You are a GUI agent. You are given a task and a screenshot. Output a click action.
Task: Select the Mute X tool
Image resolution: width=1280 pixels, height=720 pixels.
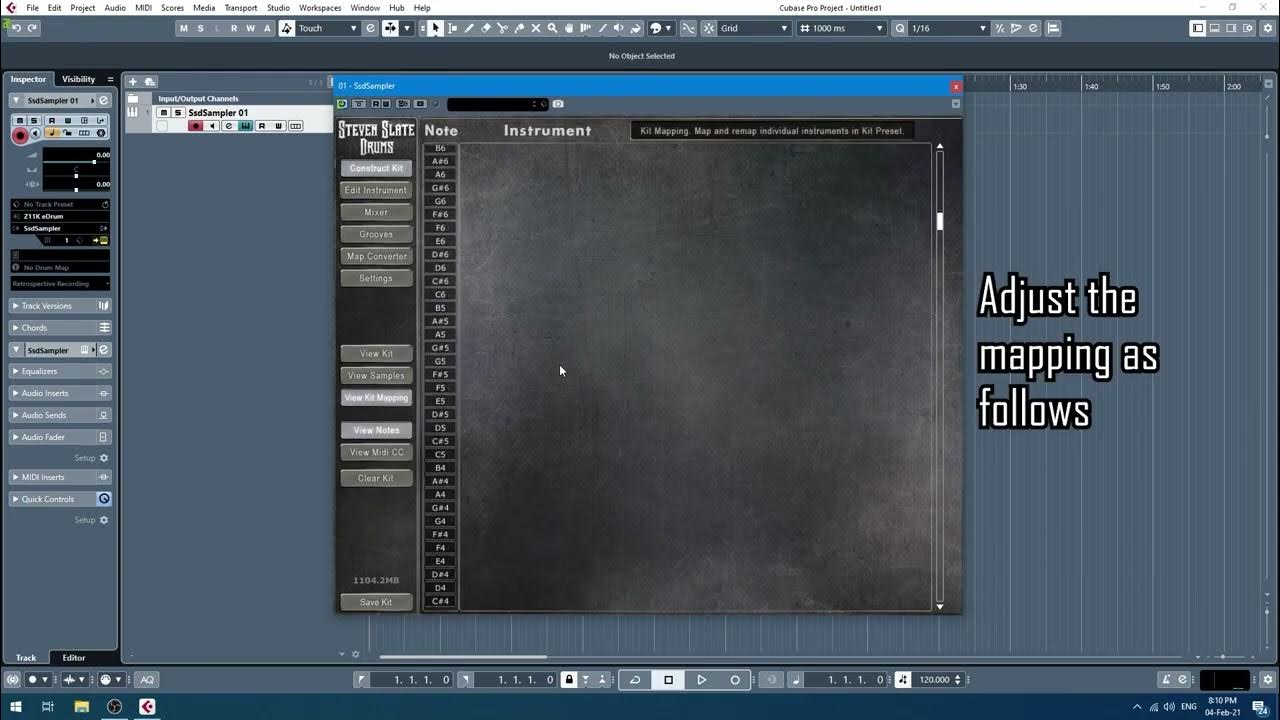(x=536, y=28)
